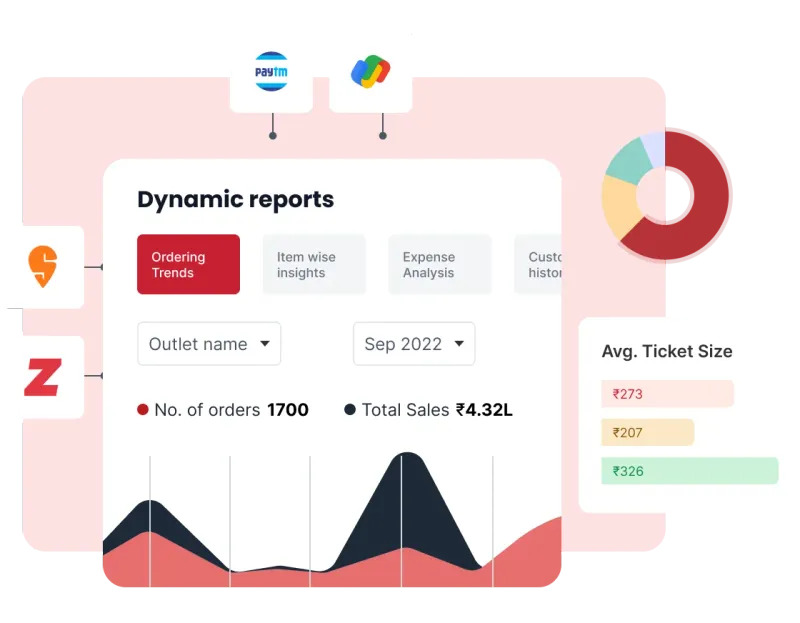Image resolution: width=800 pixels, height=623 pixels.
Task: Click the lavender donut chart segment
Action: coord(653,147)
